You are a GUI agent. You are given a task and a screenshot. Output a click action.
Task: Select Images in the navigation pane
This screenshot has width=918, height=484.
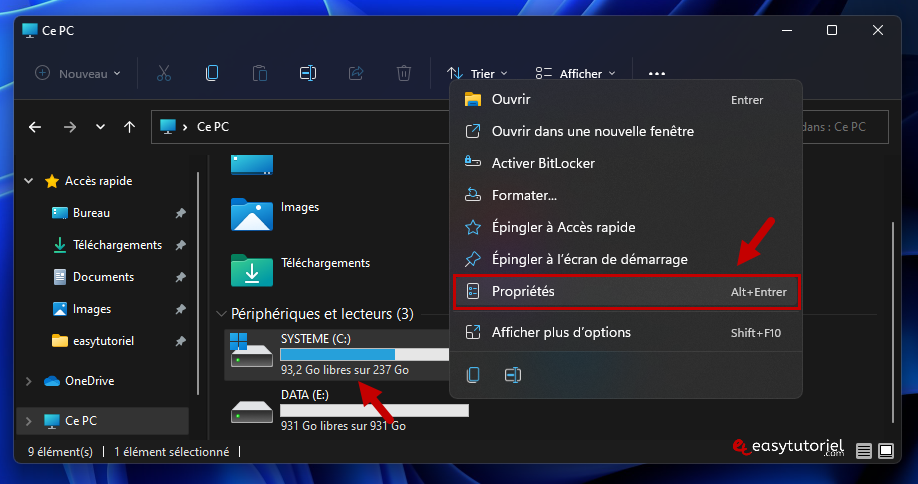click(92, 309)
